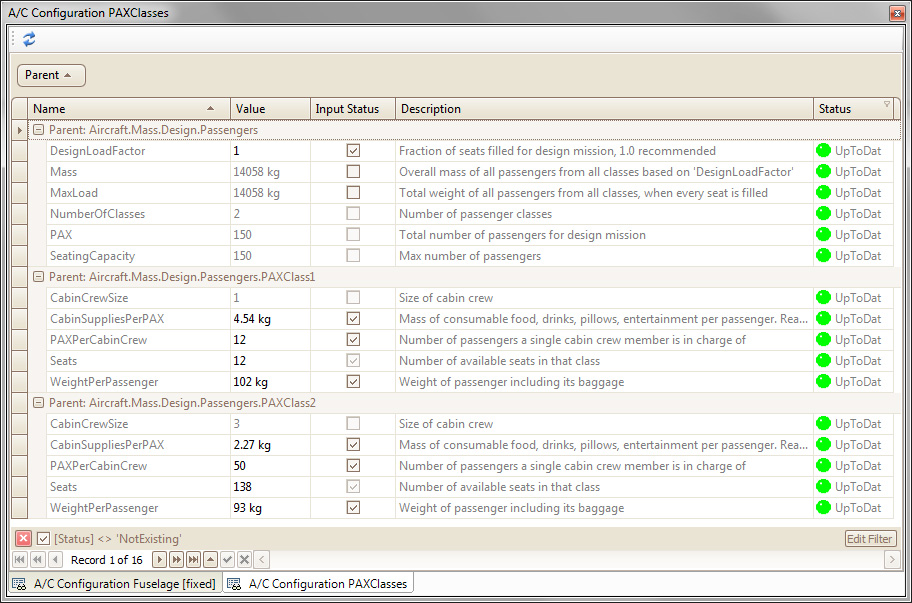
Task: Go to first record navigation icon
Action: tap(19, 559)
